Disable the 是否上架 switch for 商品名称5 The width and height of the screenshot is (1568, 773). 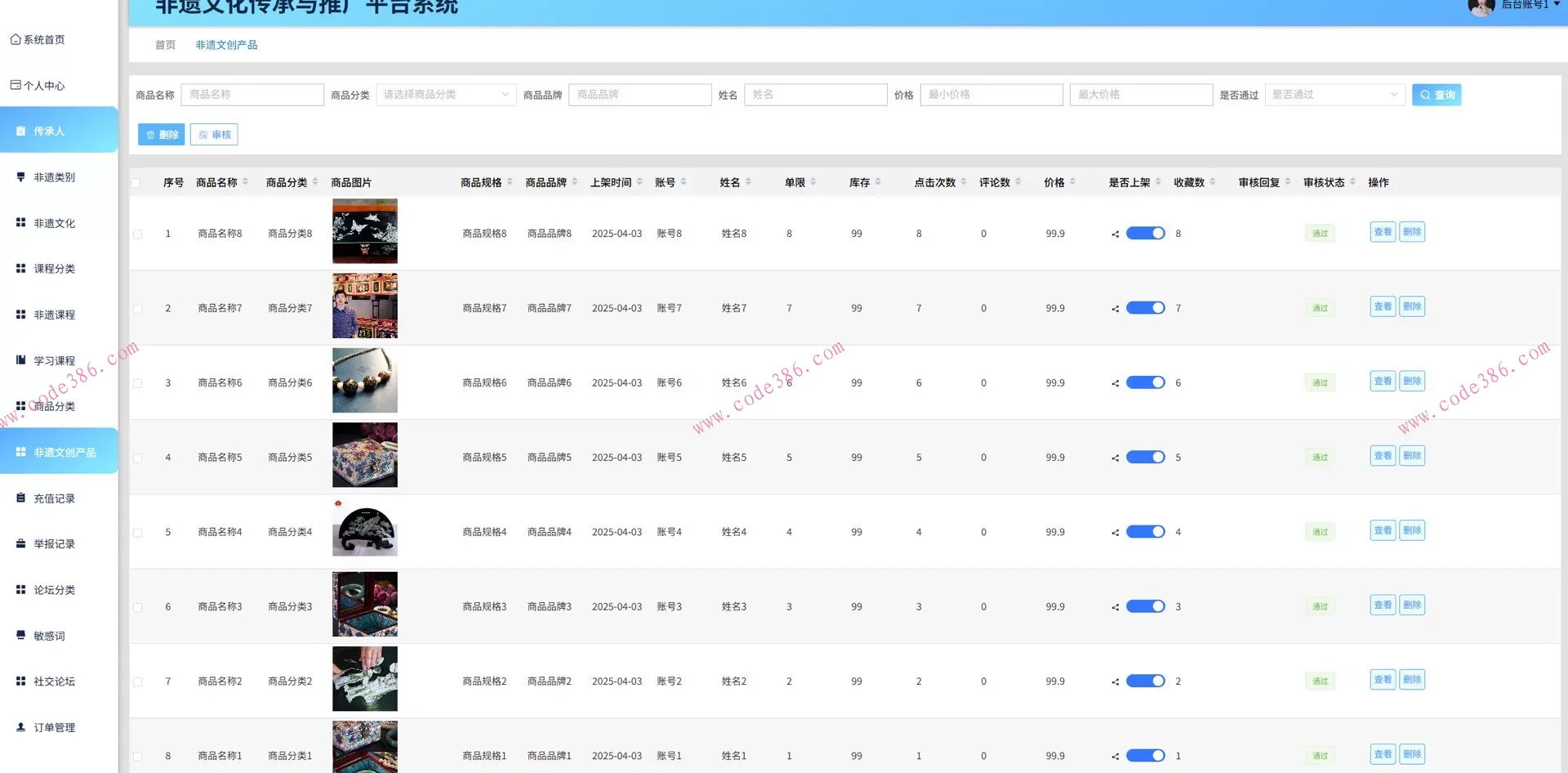[1145, 458]
